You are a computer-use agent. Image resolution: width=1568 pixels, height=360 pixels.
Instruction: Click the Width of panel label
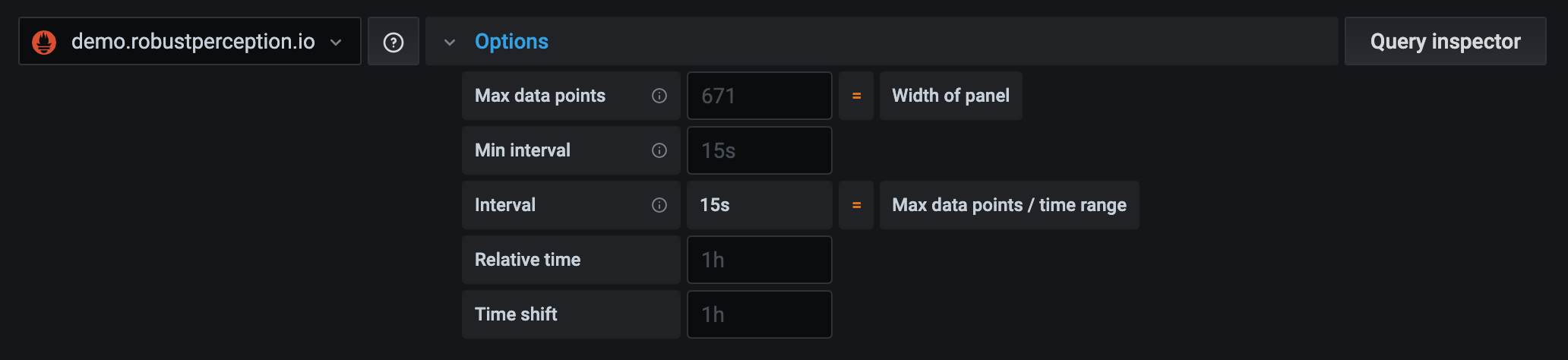pos(950,96)
